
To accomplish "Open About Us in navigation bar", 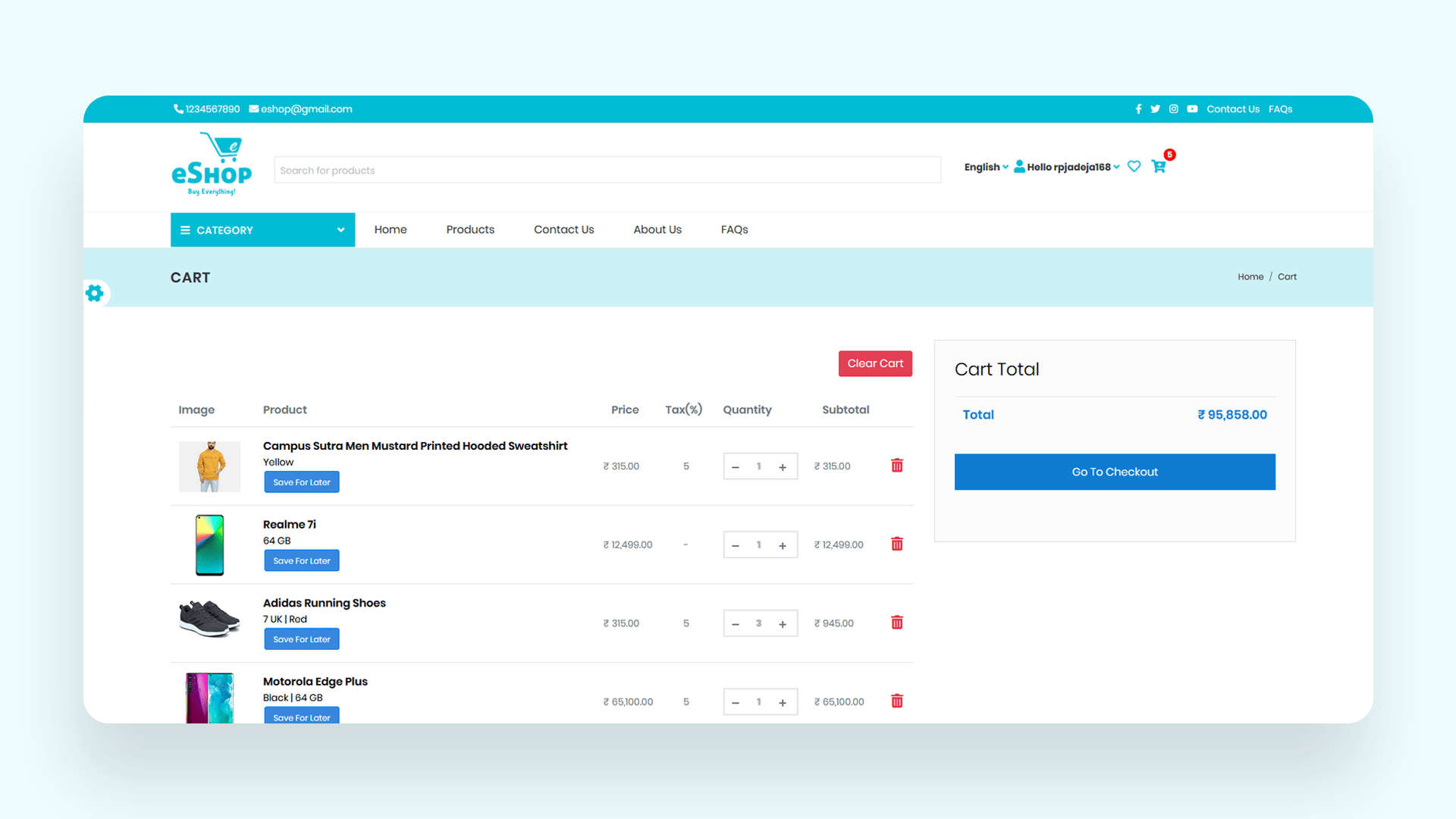I will click(657, 230).
